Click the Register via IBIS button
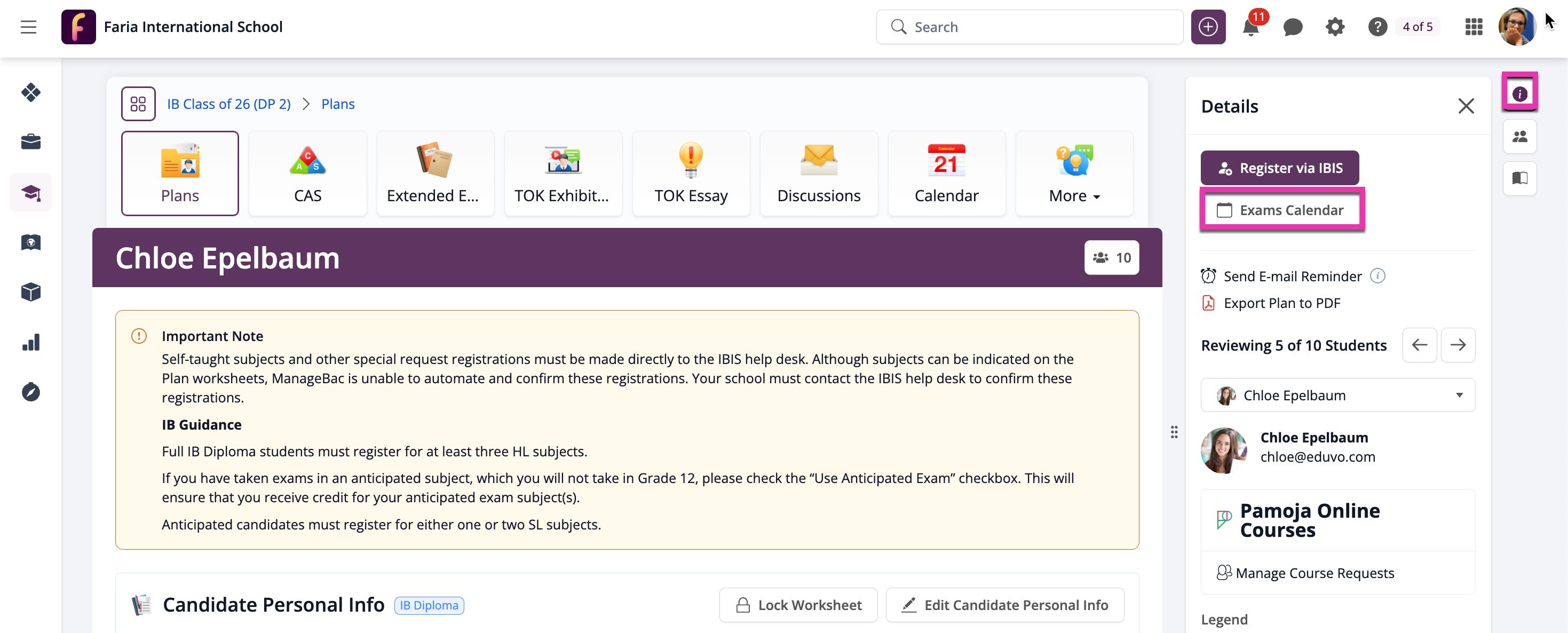This screenshot has height=633, width=1568. (x=1279, y=168)
